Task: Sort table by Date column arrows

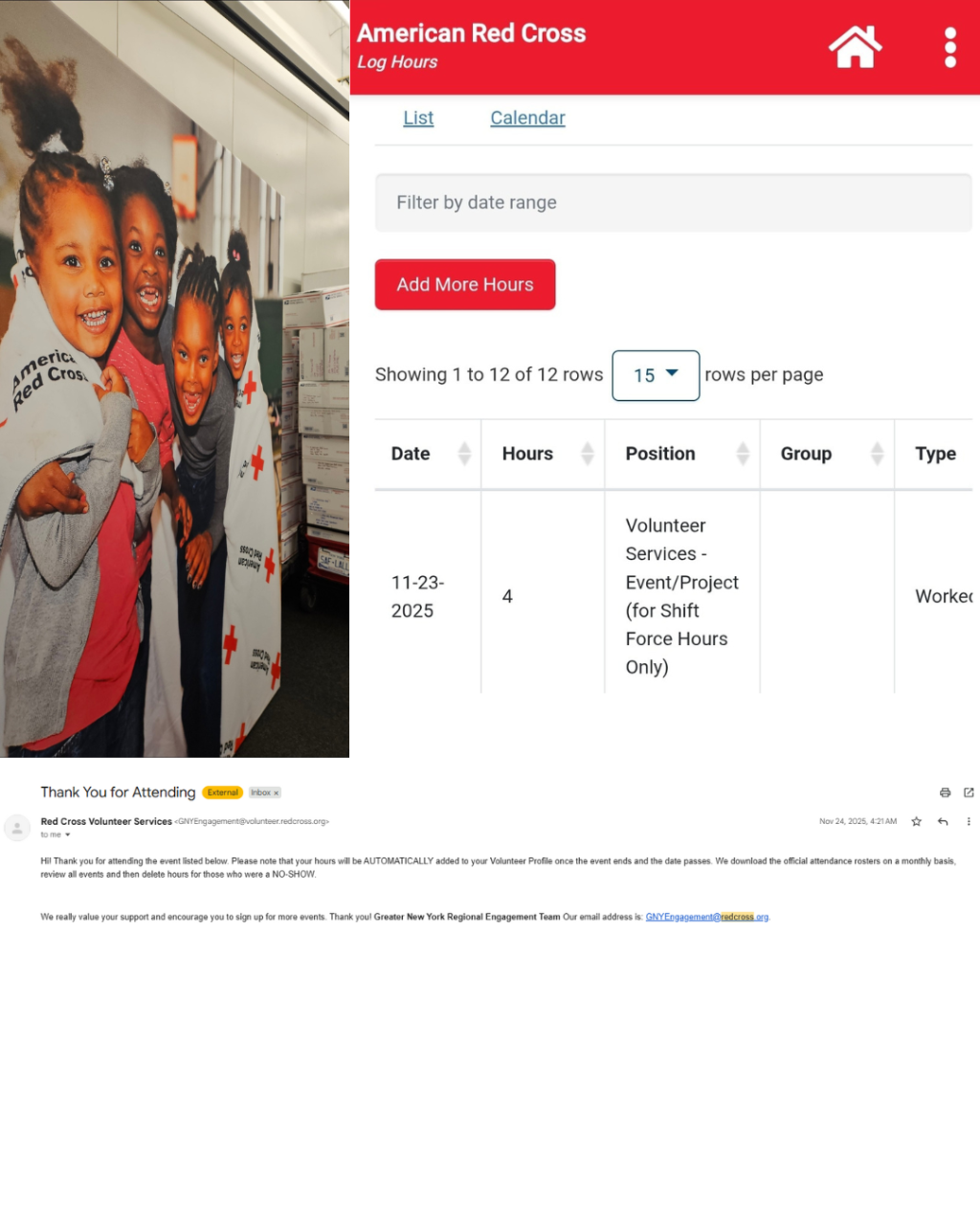Action: 464,454
